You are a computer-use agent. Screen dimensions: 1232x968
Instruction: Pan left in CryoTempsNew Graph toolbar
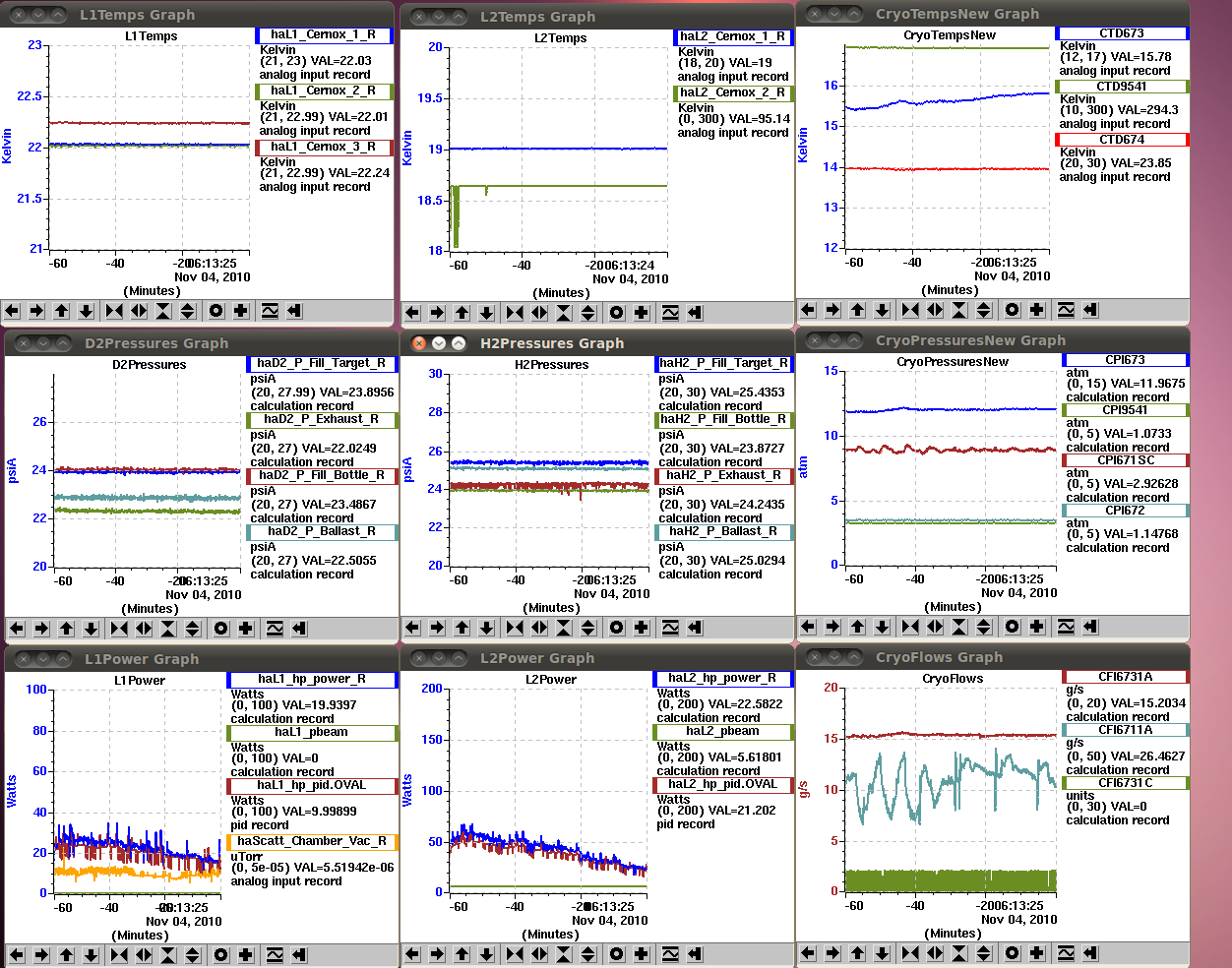(x=809, y=310)
